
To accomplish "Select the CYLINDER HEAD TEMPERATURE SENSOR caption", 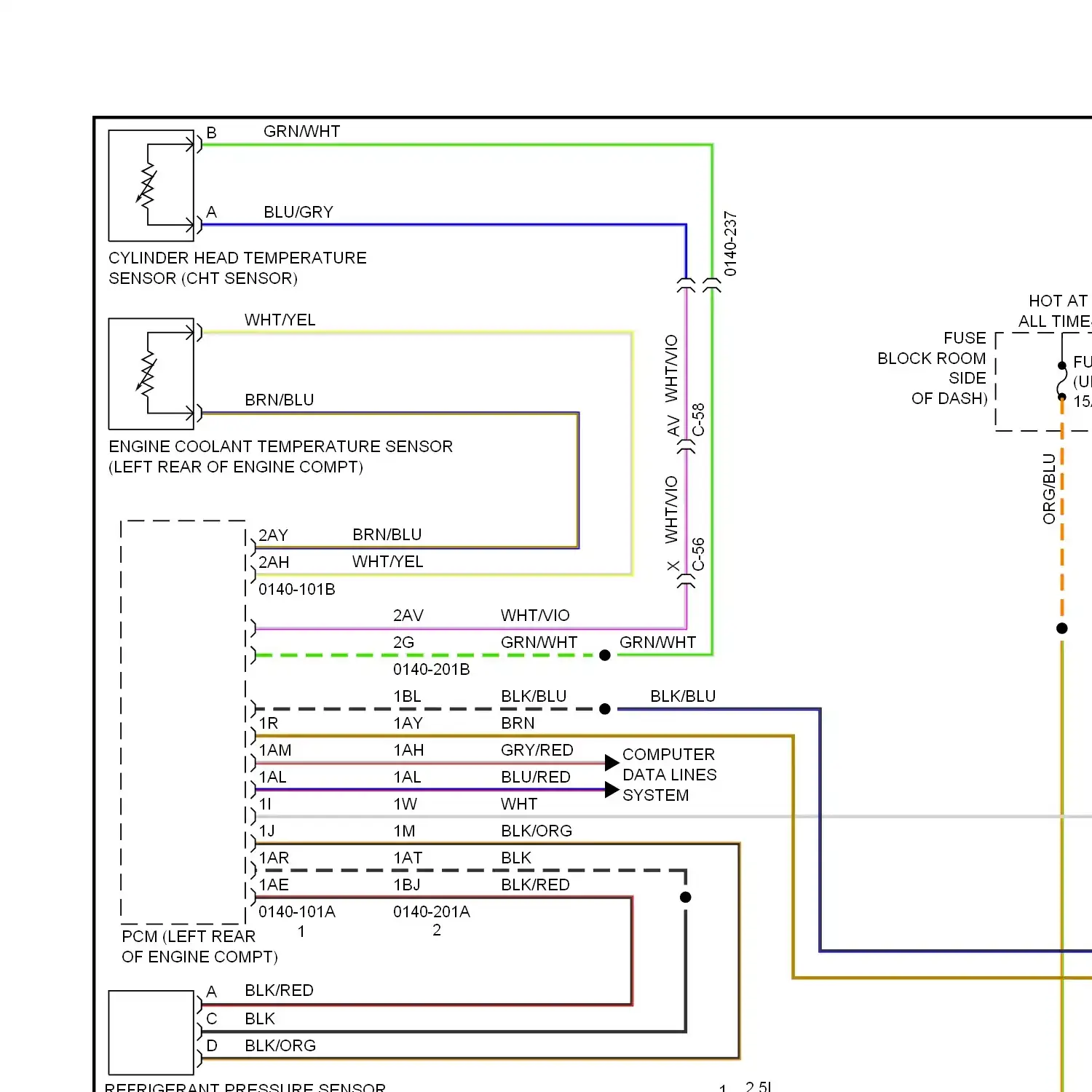I will (237, 268).
